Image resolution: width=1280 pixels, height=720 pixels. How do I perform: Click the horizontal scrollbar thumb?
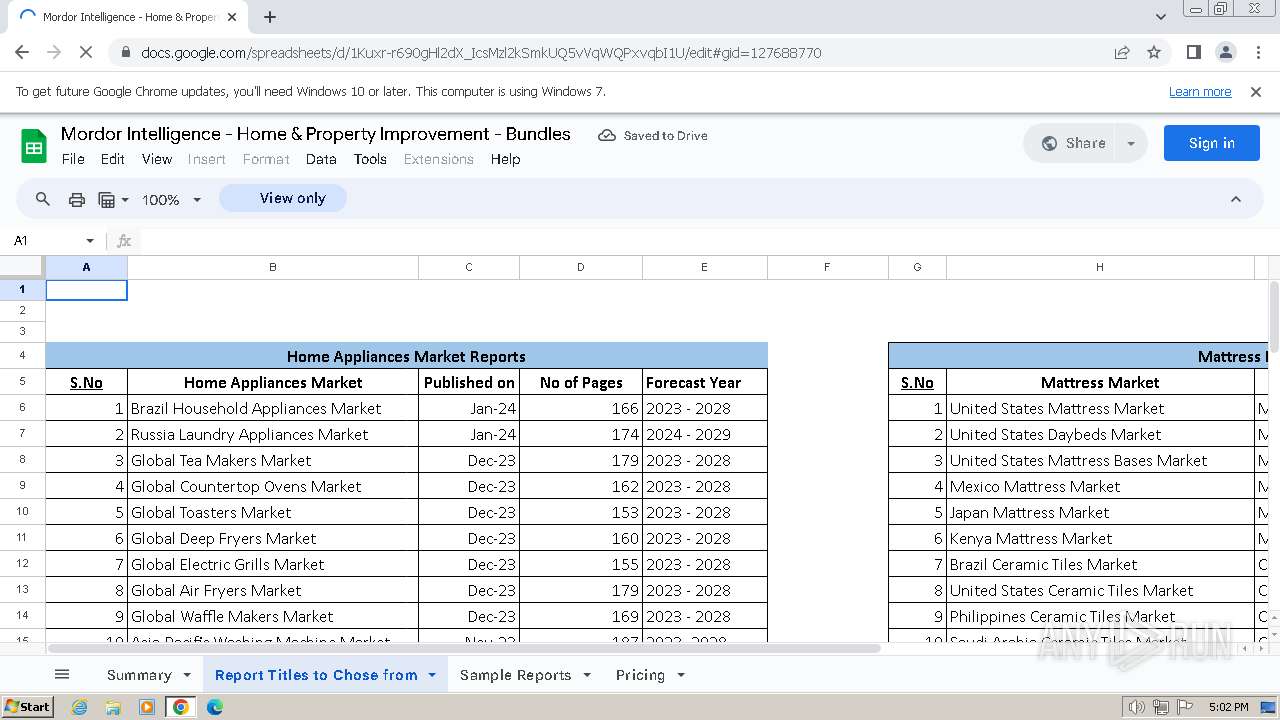[x=464, y=648]
